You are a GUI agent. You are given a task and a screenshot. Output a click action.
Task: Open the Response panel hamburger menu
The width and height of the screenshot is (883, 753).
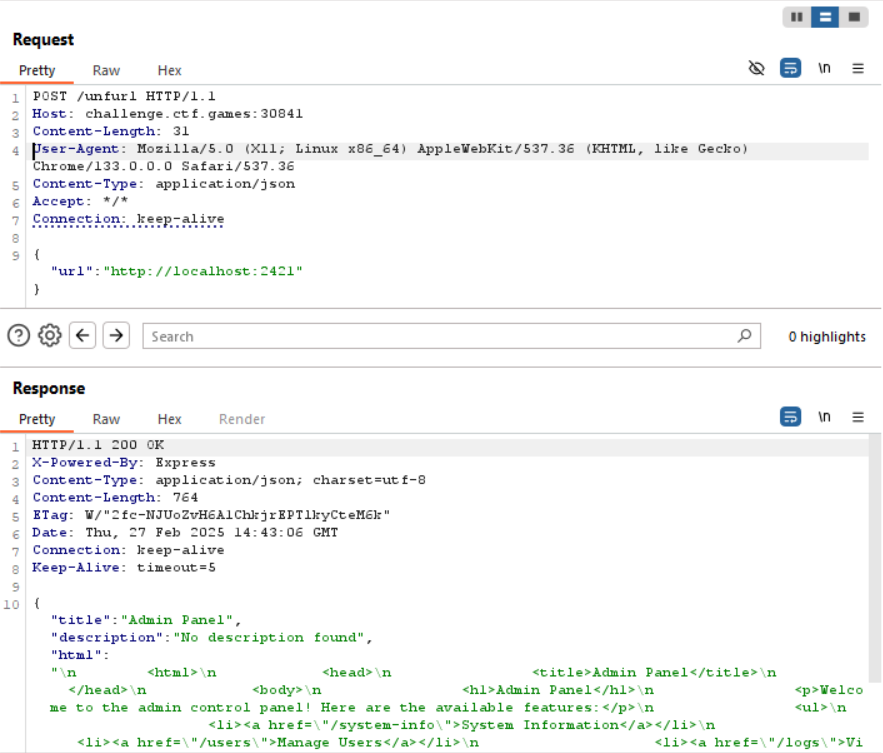tap(857, 418)
